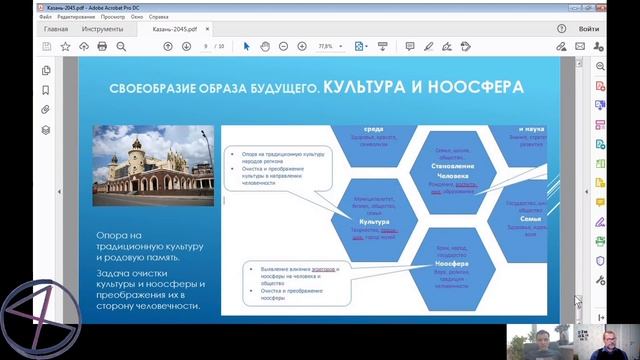Collapse the right tools pane arrow
The width and height of the screenshot is (640, 360).
(x=587, y=191)
